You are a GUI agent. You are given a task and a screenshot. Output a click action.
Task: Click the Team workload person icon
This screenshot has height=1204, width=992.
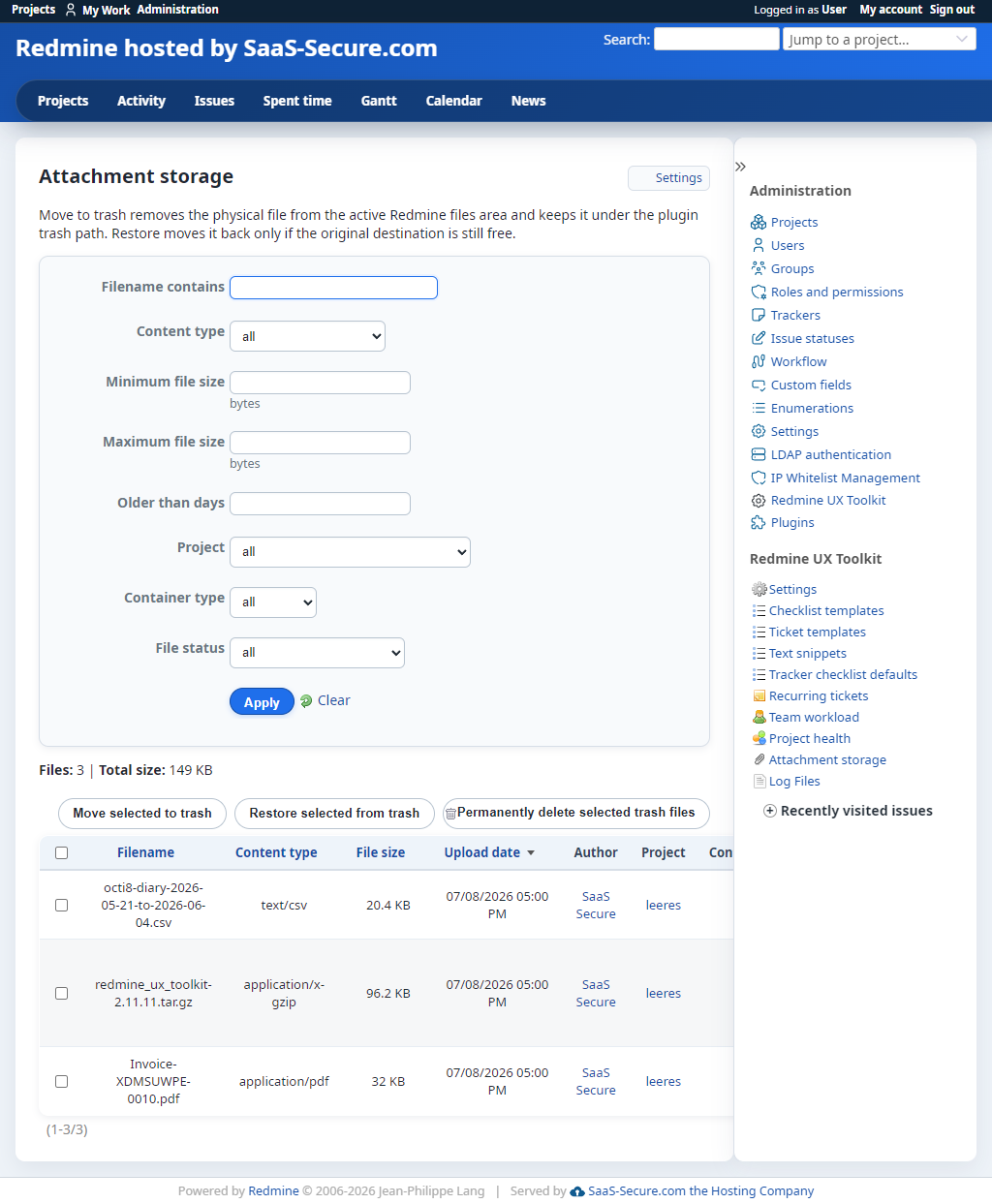coord(759,717)
